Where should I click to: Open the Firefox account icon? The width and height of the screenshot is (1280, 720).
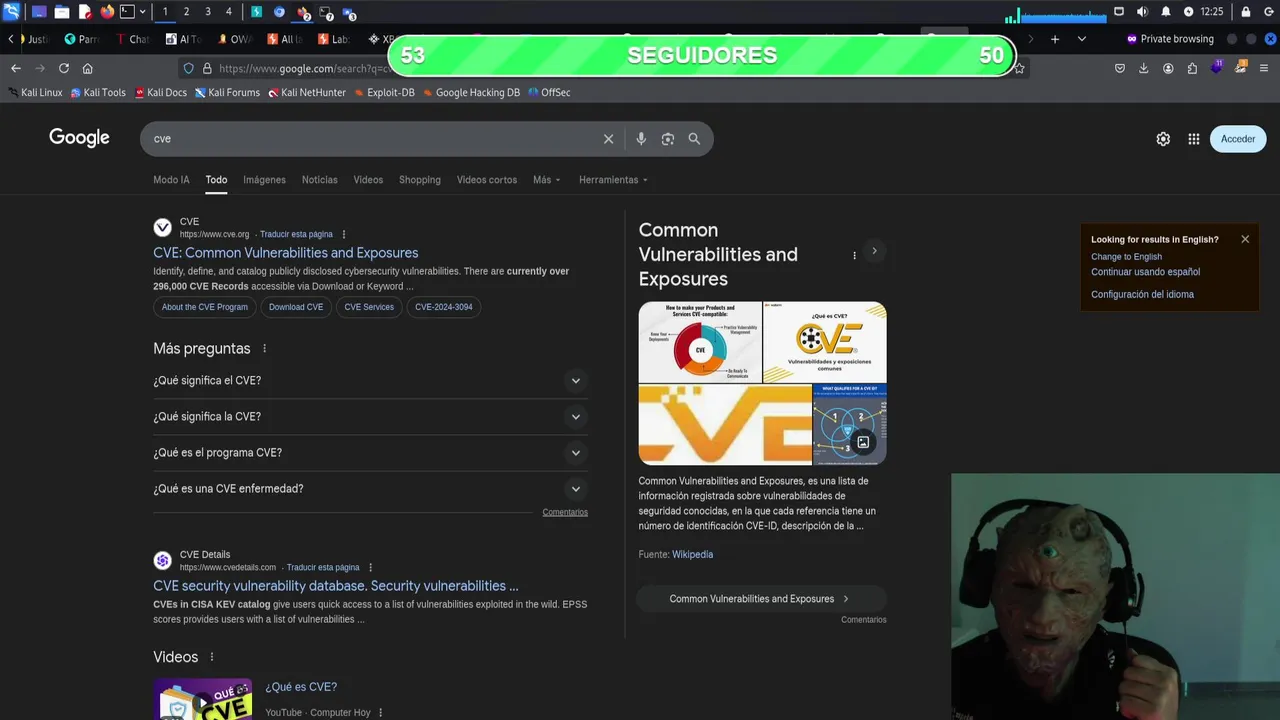1168,68
